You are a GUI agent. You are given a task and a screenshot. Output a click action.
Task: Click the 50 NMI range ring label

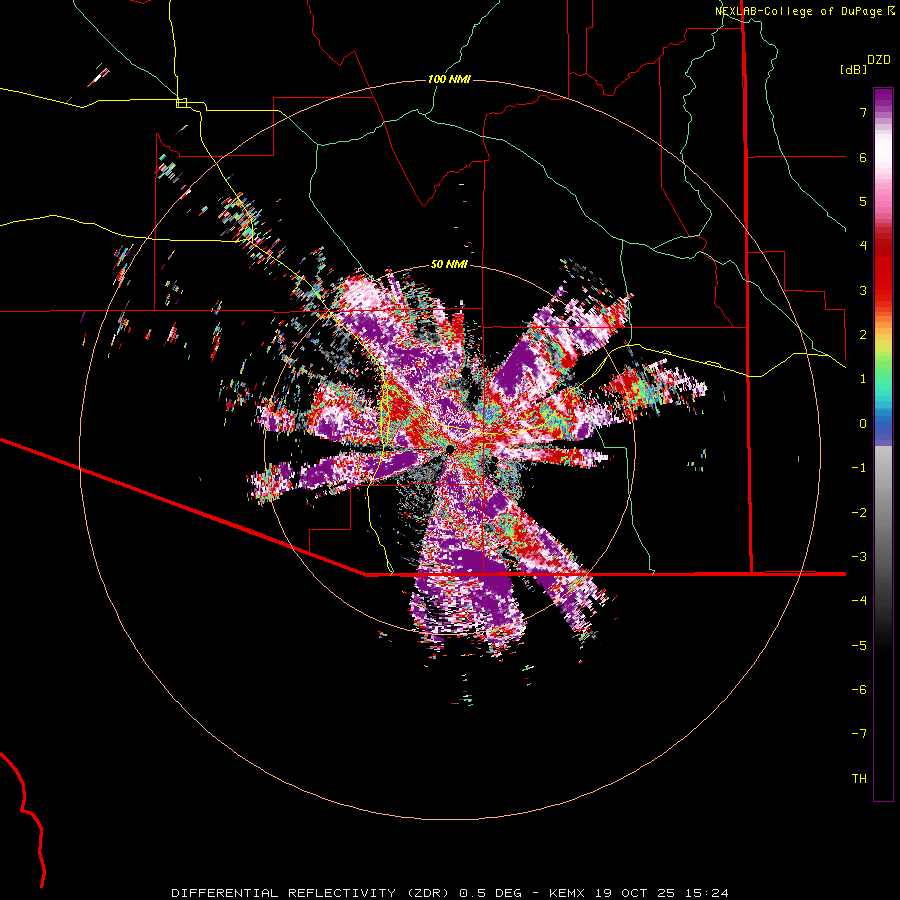pos(449,264)
